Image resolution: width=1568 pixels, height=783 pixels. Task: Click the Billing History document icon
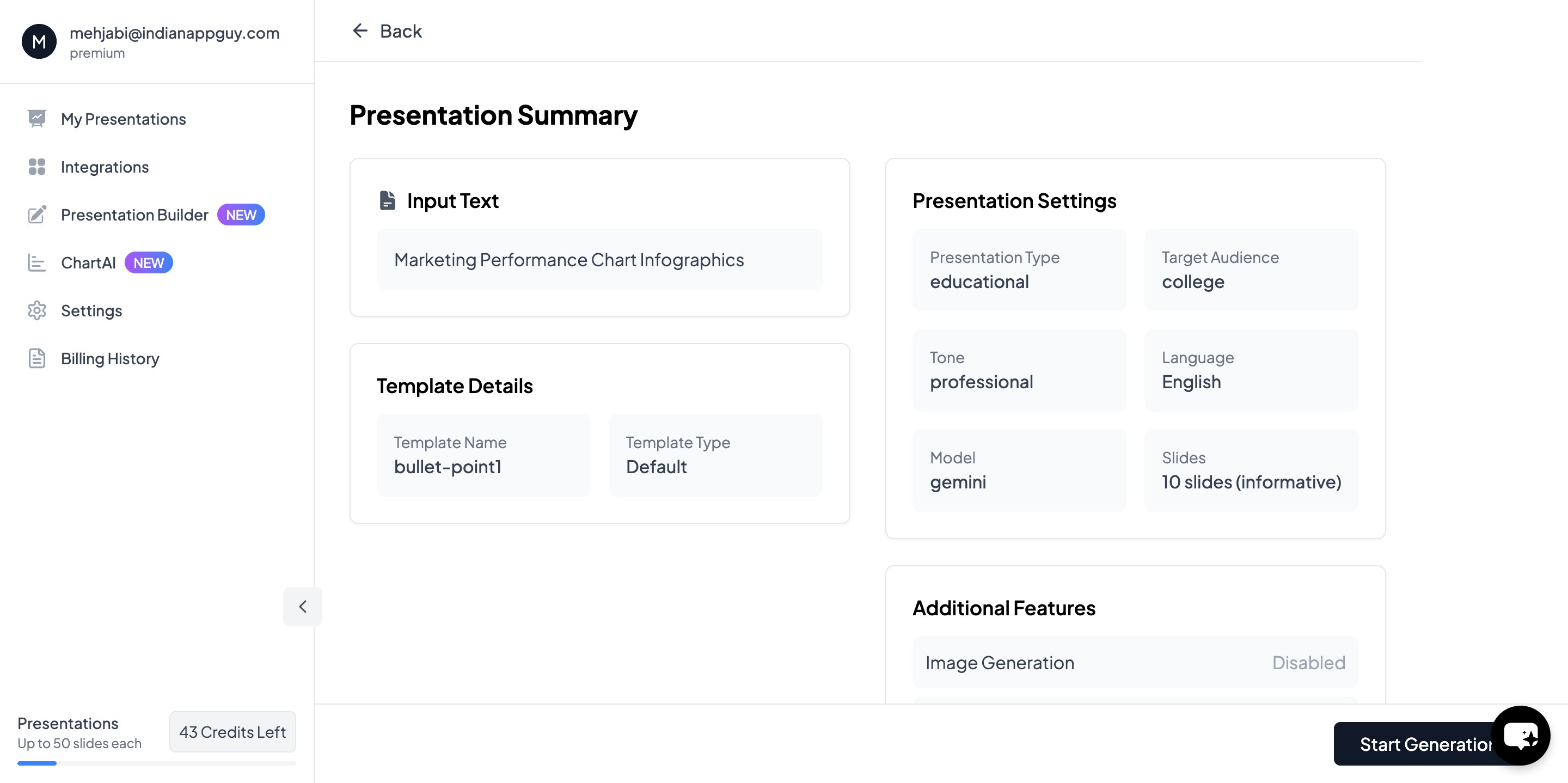36,359
